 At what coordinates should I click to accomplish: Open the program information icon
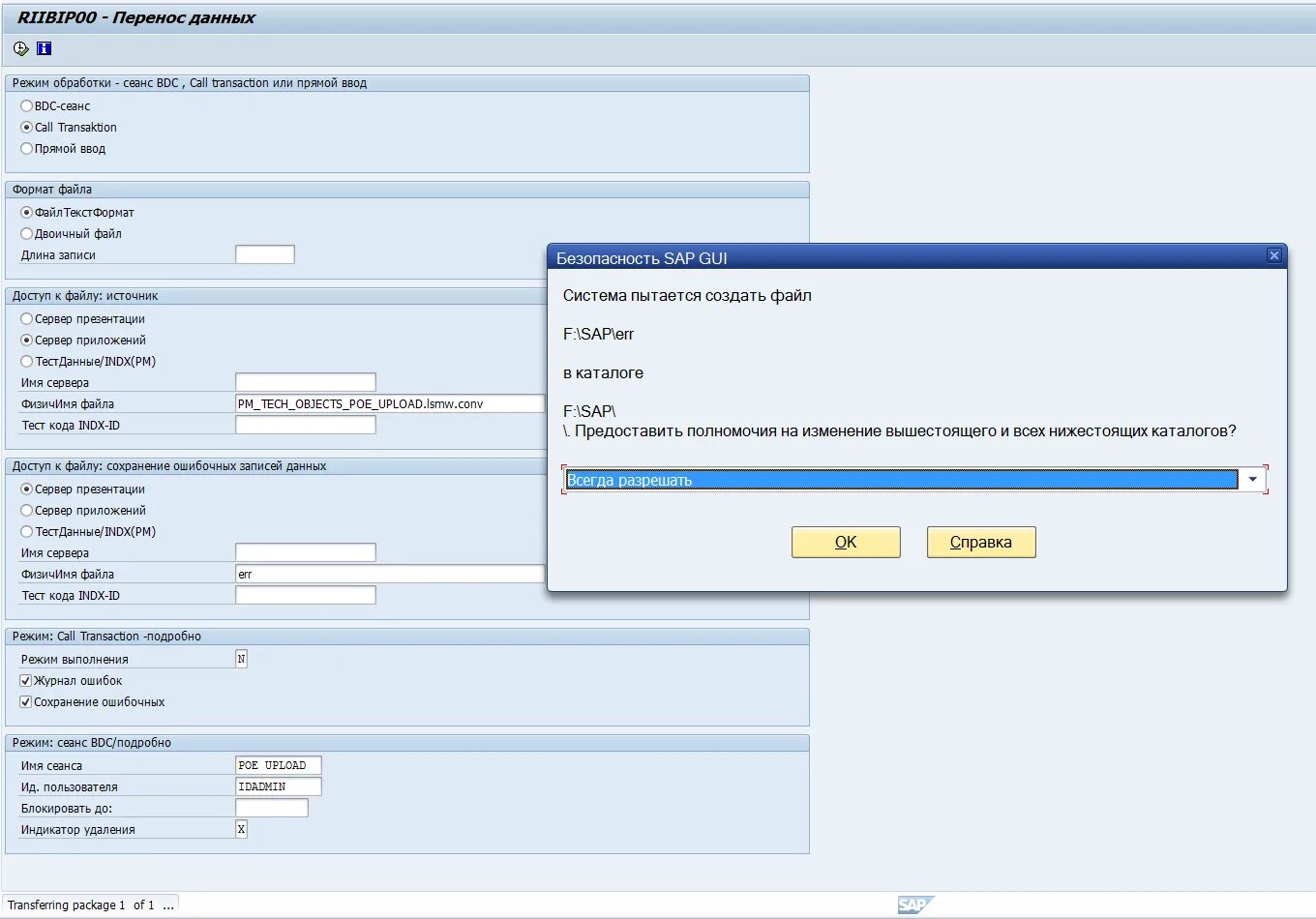point(45,48)
